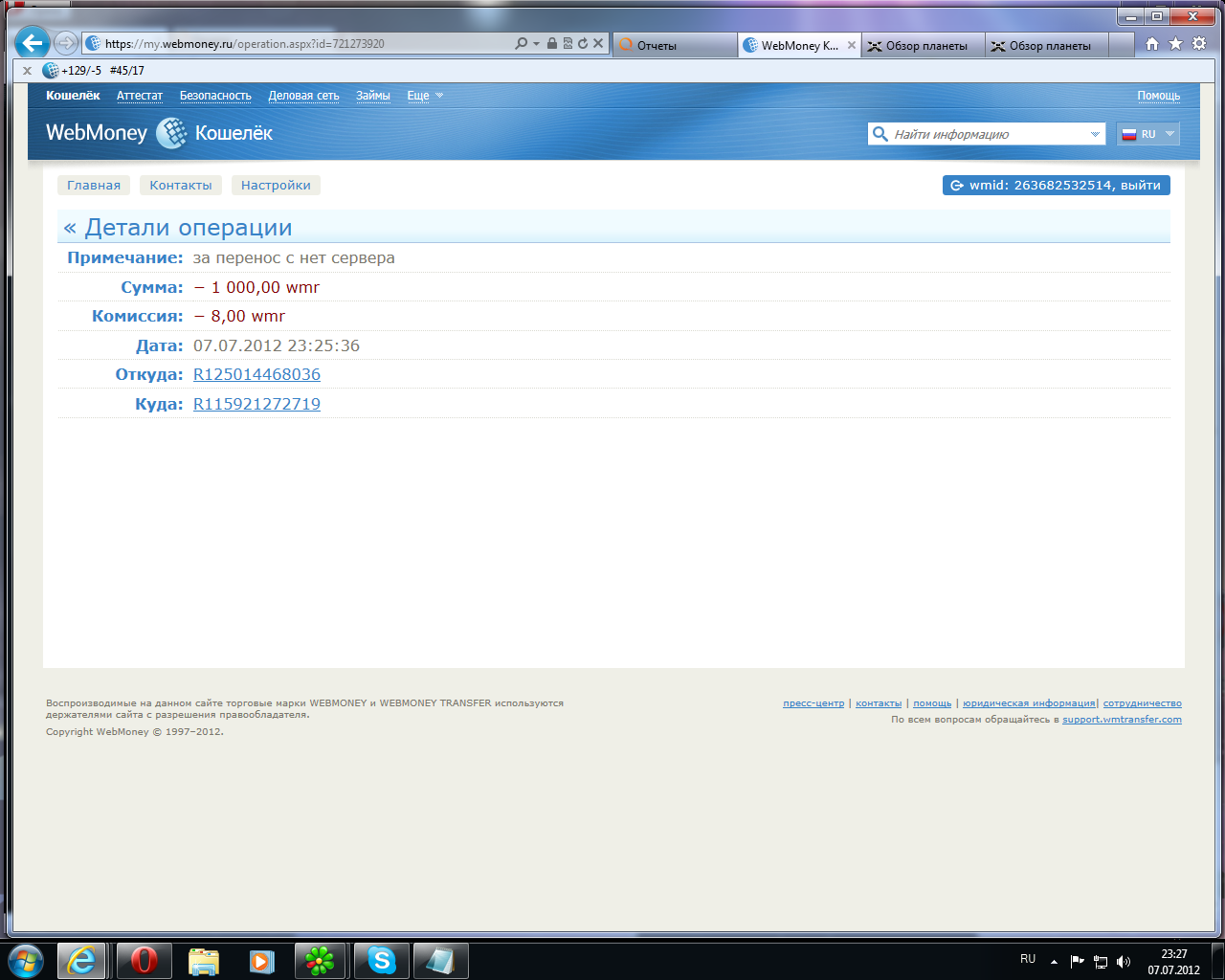This screenshot has width=1225, height=980.
Task: Click the volume speaker tray icon
Action: pos(1124,962)
